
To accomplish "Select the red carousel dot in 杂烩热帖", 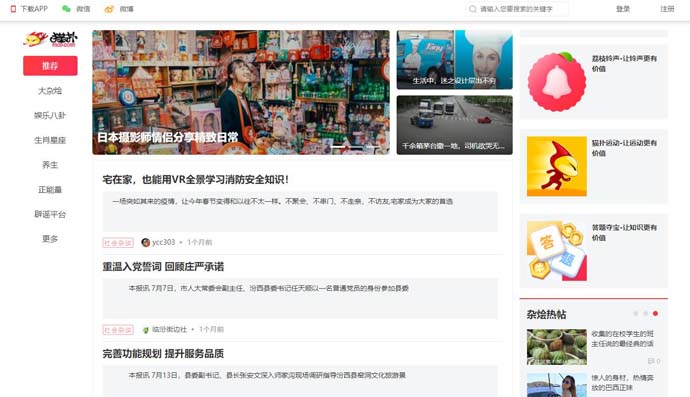I will point(655,313).
